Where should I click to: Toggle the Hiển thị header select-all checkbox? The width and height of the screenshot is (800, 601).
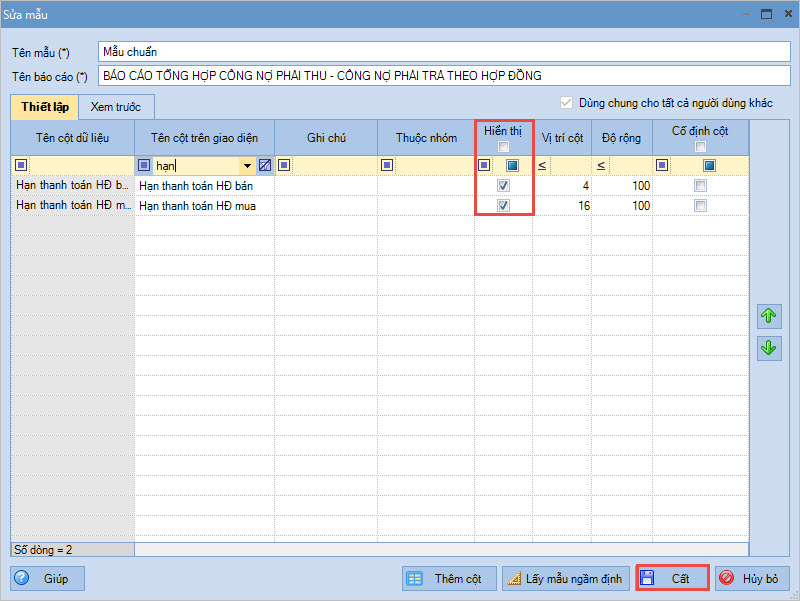504,148
